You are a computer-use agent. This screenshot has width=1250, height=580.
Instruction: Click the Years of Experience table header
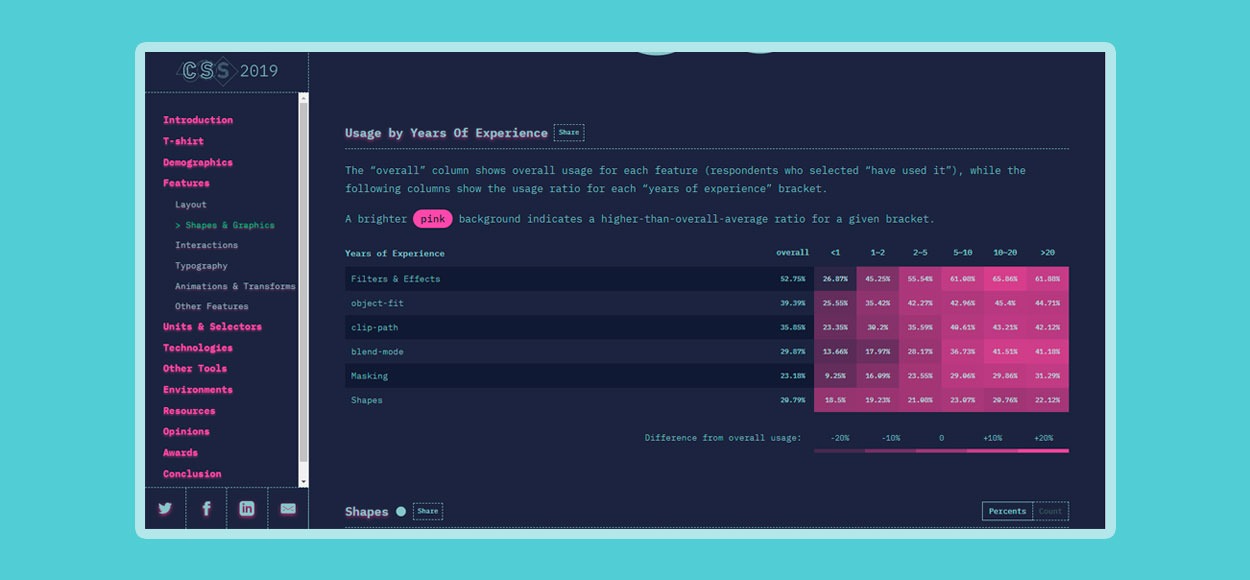395,253
